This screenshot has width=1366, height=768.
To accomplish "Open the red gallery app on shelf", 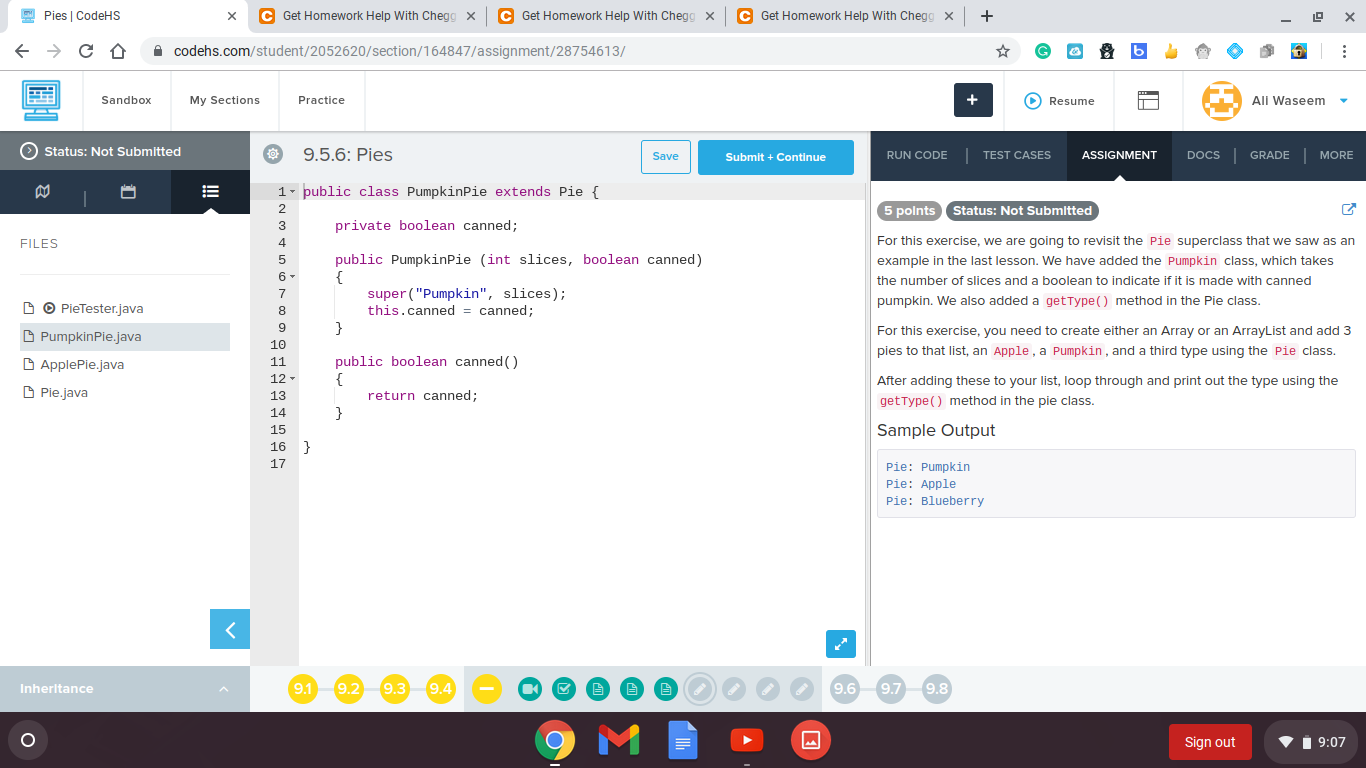I will pyautogui.click(x=810, y=741).
